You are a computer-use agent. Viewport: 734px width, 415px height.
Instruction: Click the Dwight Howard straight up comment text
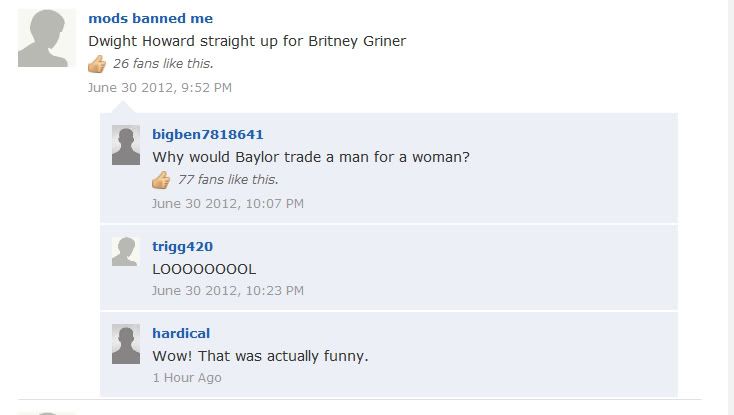click(247, 41)
